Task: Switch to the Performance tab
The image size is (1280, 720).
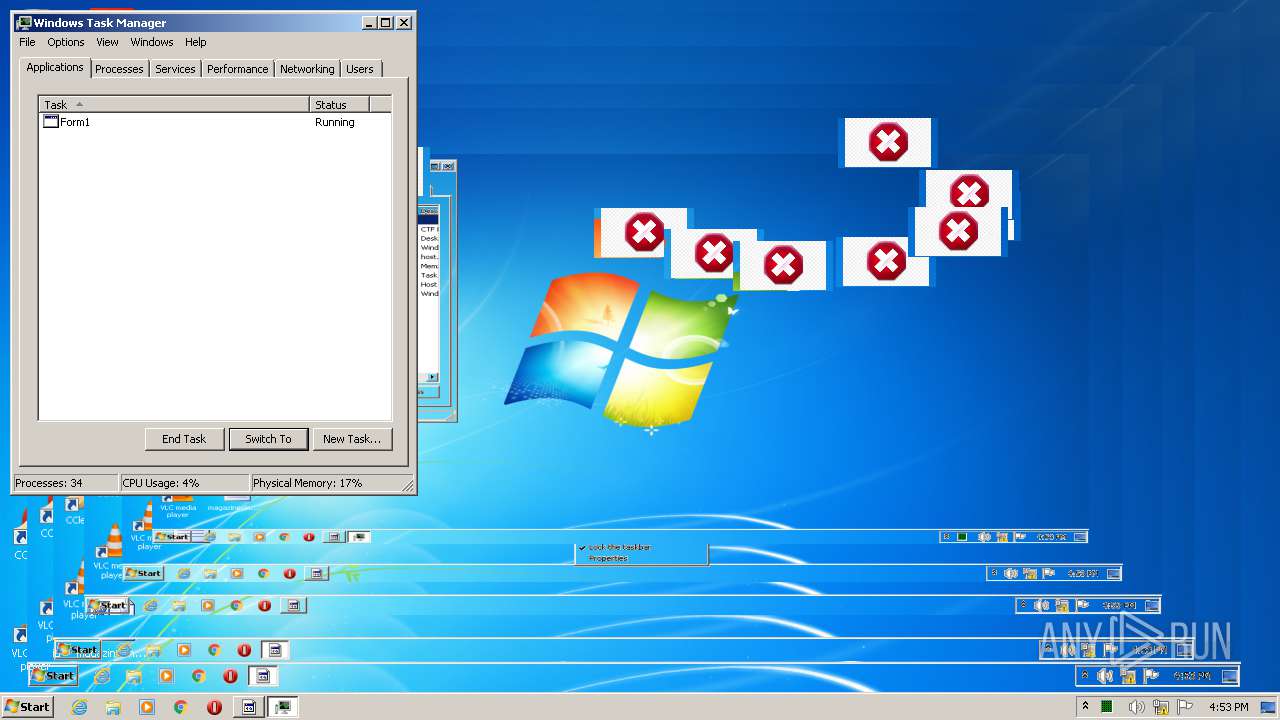Action: click(237, 69)
